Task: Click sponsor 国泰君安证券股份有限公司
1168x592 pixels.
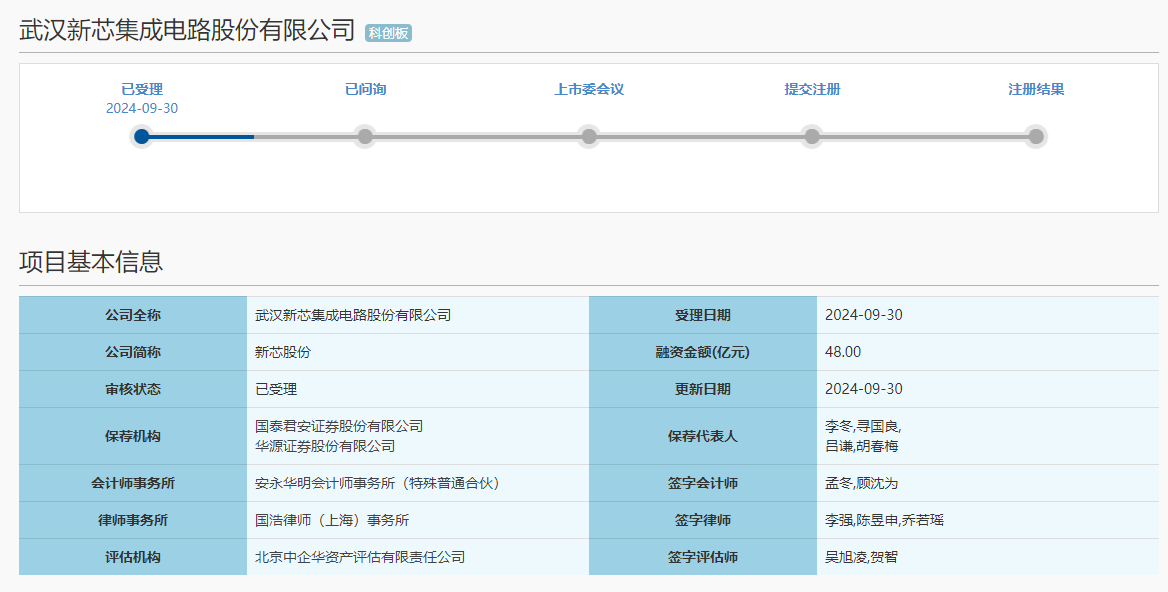Action: (339, 426)
